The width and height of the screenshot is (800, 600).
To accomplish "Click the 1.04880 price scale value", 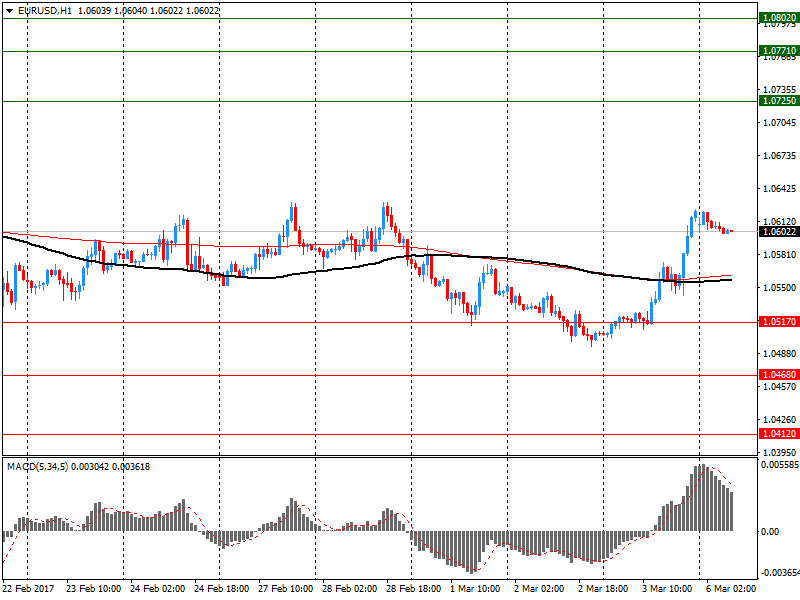I will click(779, 354).
